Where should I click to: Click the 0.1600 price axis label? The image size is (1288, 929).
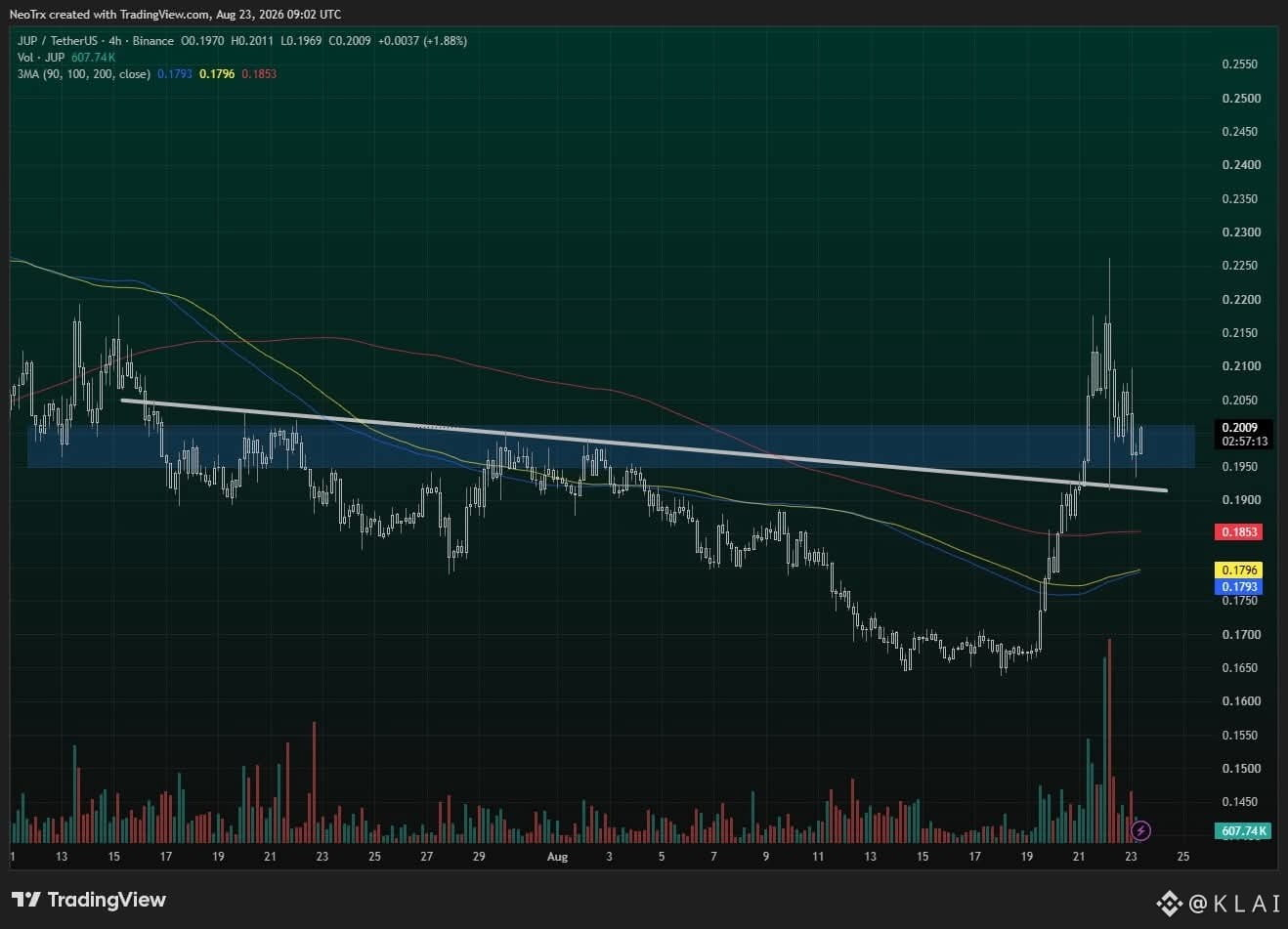(x=1240, y=701)
